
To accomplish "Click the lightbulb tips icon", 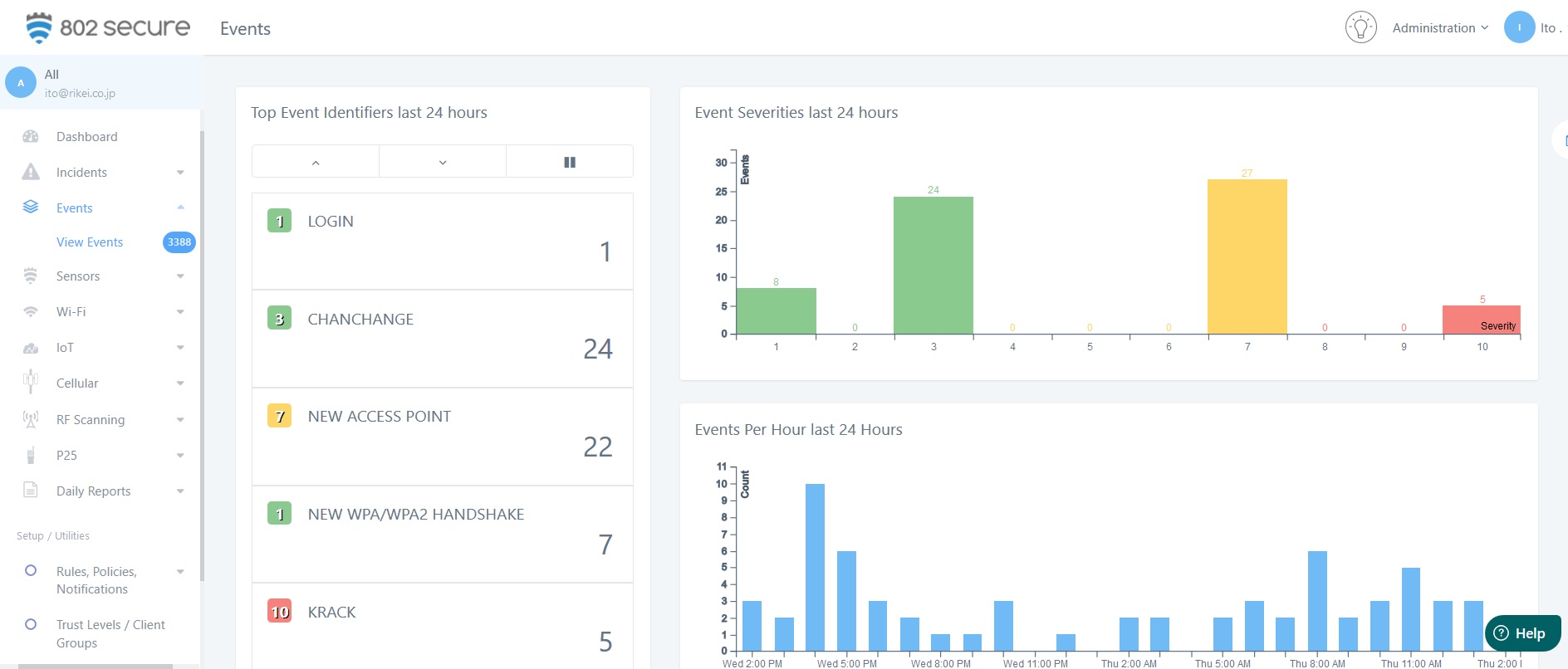I will tap(1360, 27).
